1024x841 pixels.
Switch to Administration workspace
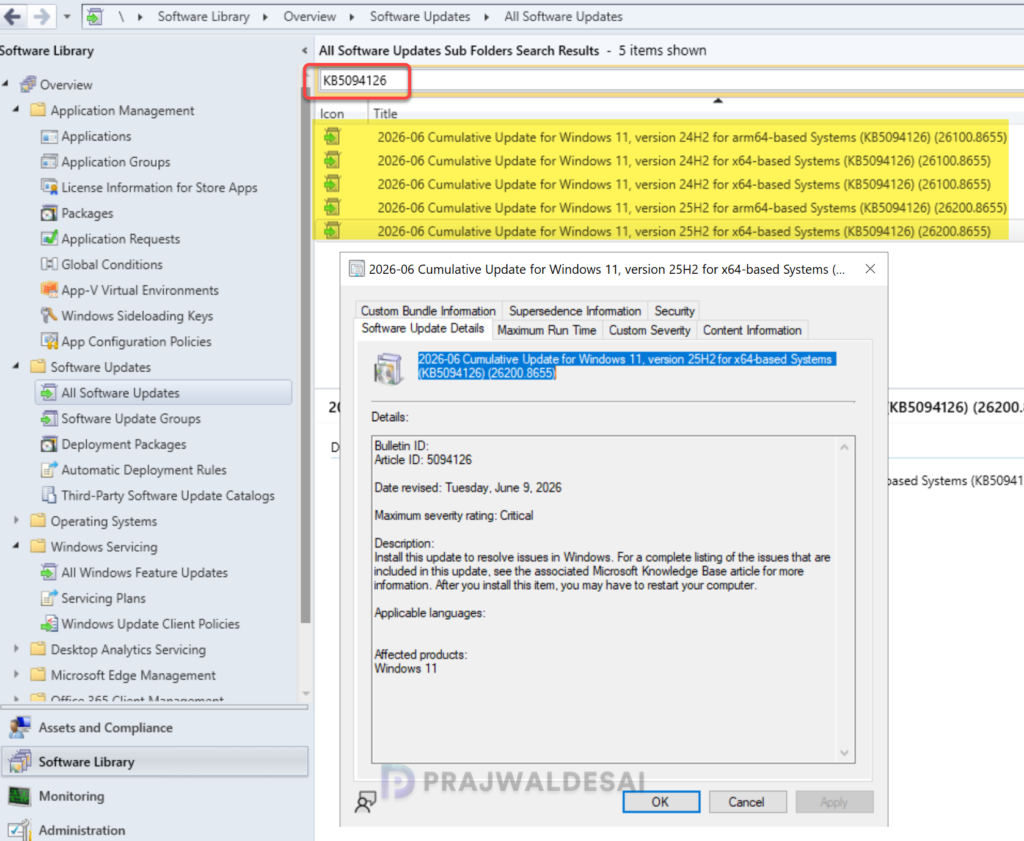(155, 830)
